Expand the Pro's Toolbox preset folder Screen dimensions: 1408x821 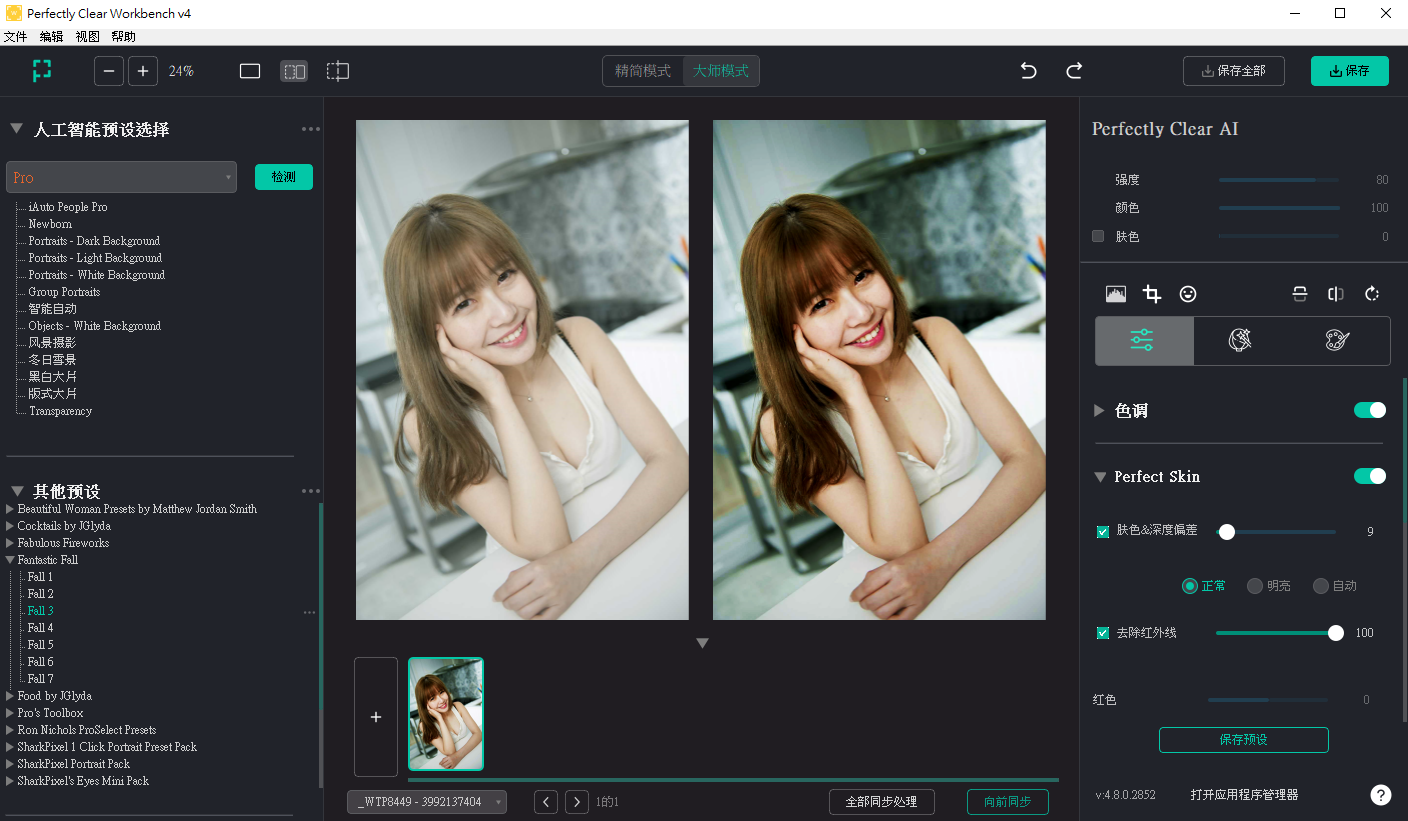click(11, 713)
